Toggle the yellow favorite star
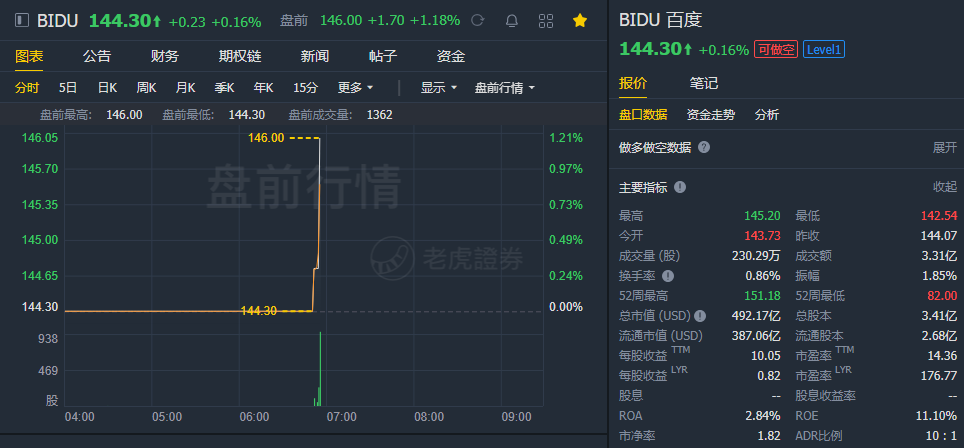The width and height of the screenshot is (964, 448). [x=580, y=20]
